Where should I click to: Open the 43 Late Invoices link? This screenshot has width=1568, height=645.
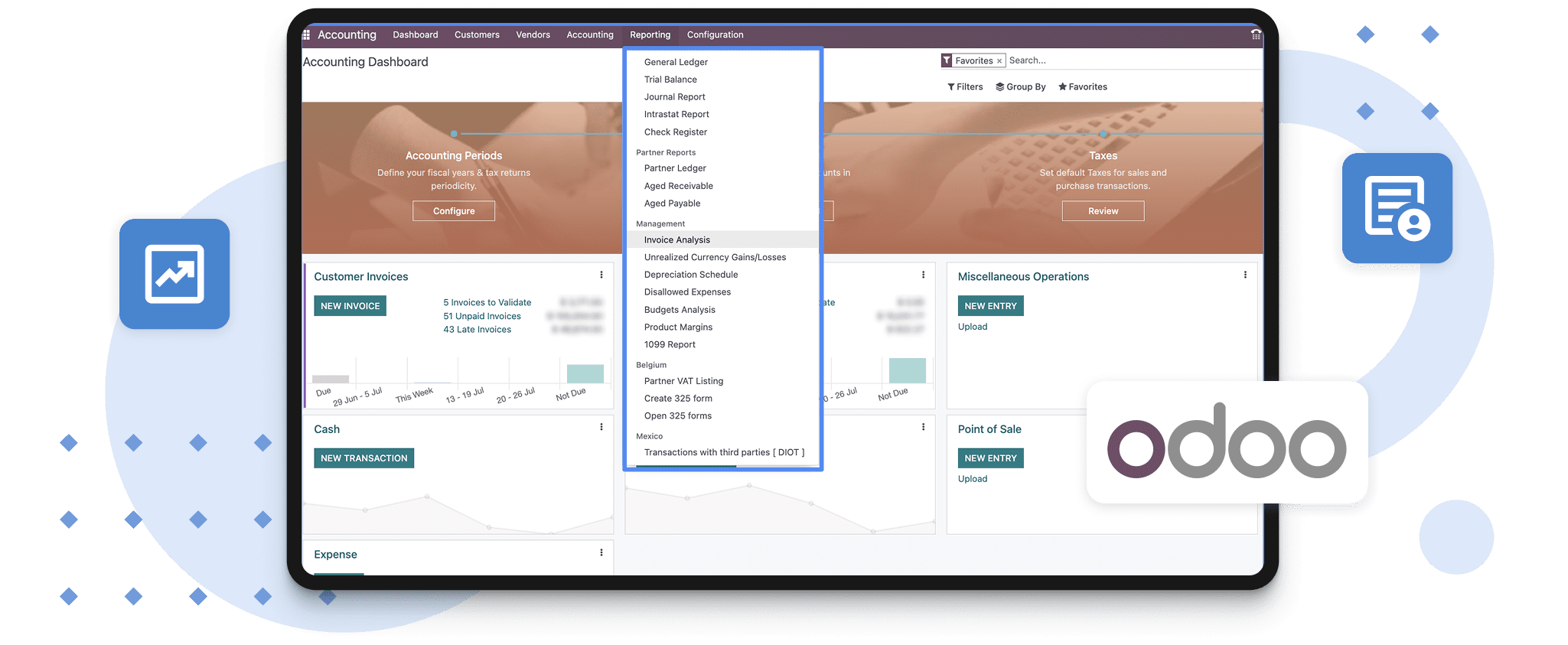coord(477,330)
